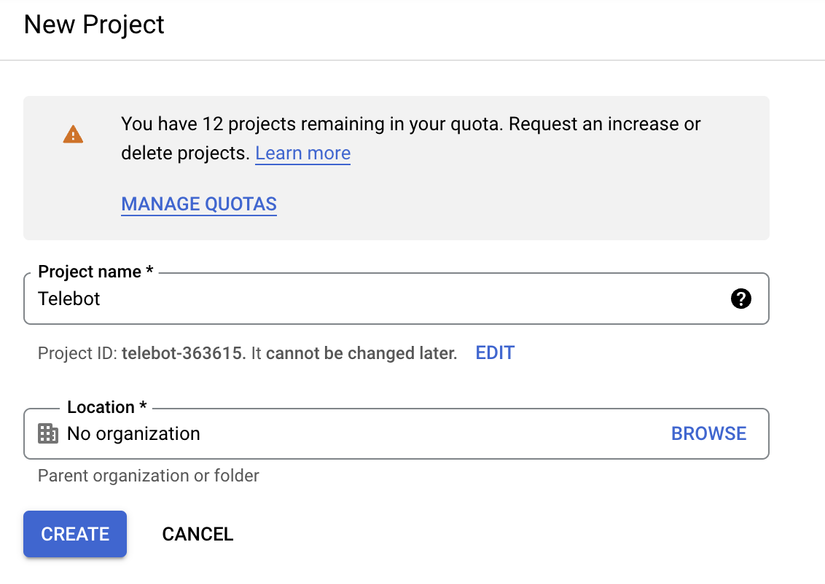
Task: Click the orange warning triangle icon
Action: click(73, 134)
